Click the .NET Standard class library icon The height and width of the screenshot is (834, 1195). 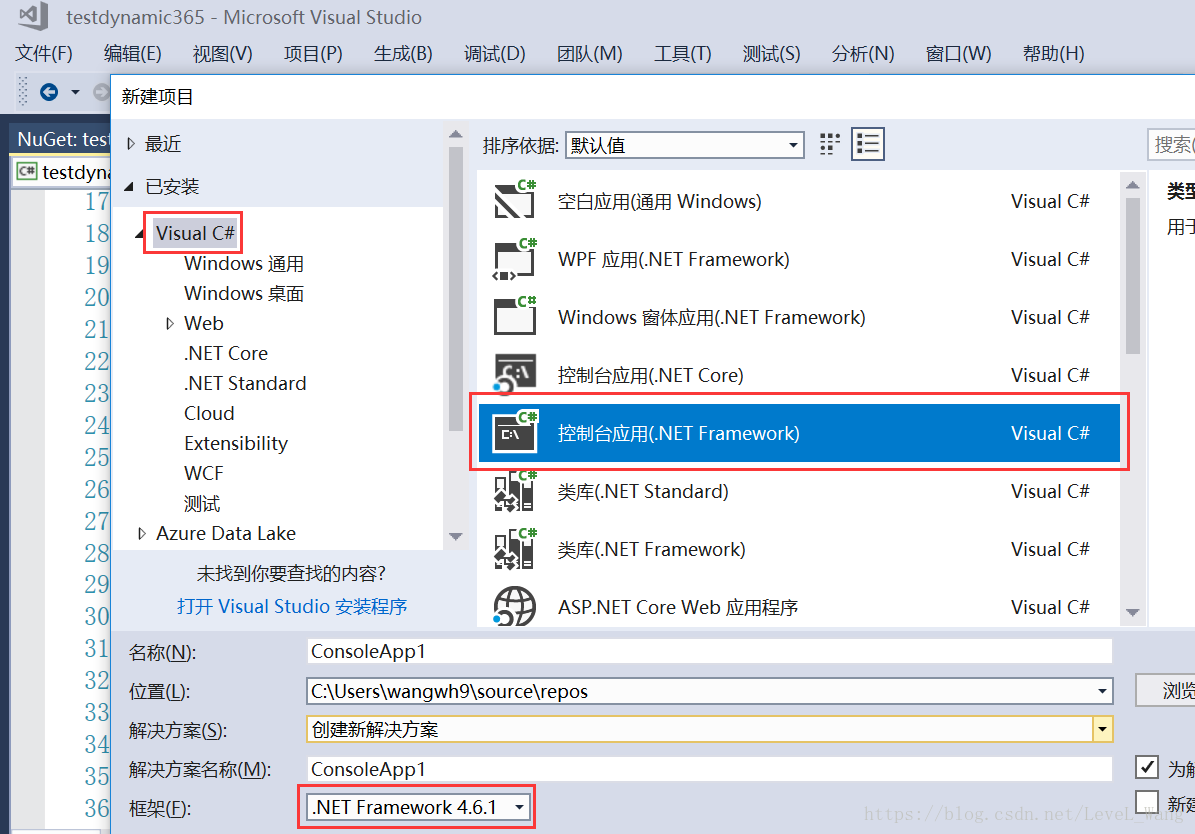point(515,491)
